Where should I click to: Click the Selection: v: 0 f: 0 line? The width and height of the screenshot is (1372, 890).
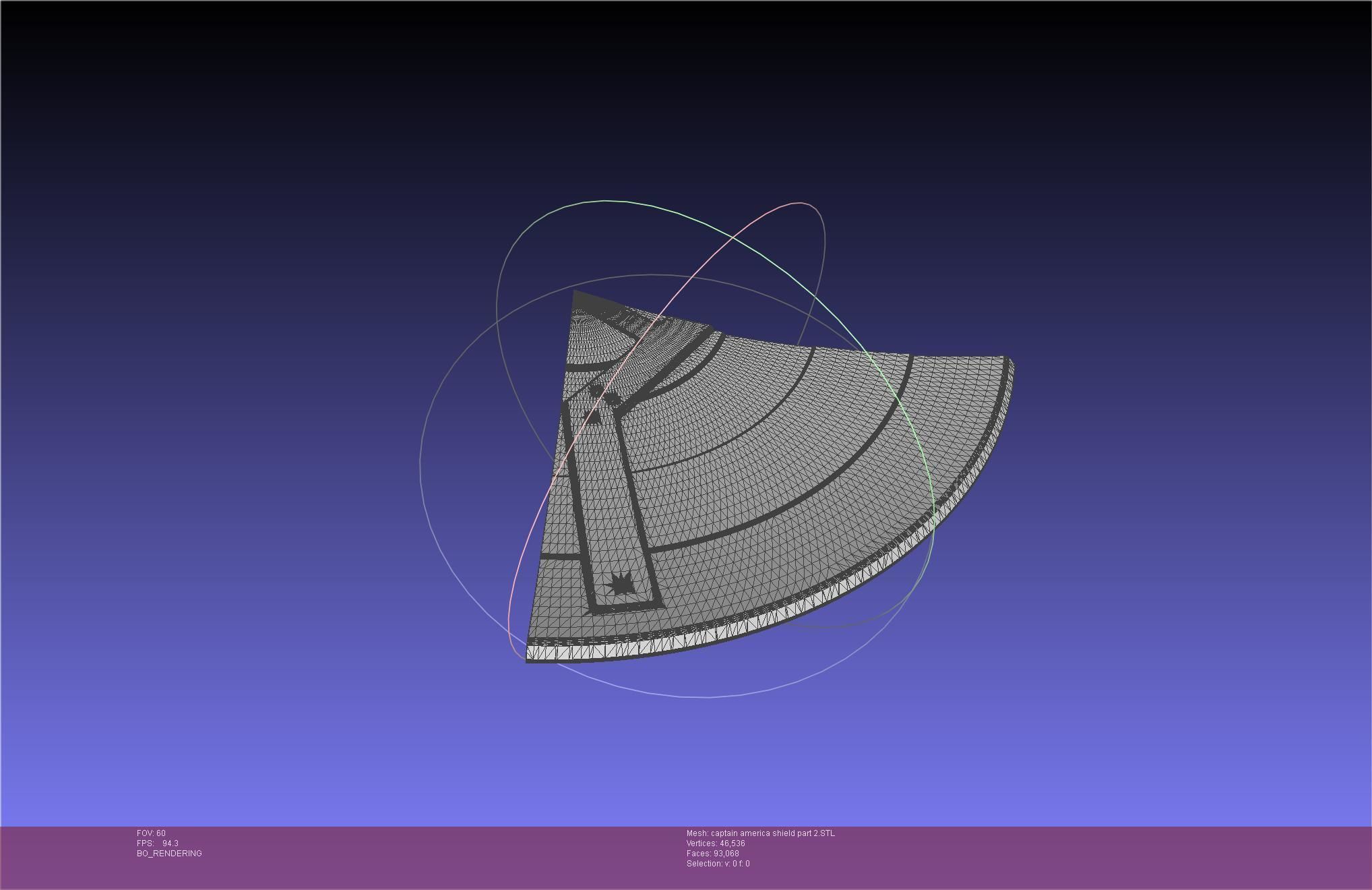718,864
